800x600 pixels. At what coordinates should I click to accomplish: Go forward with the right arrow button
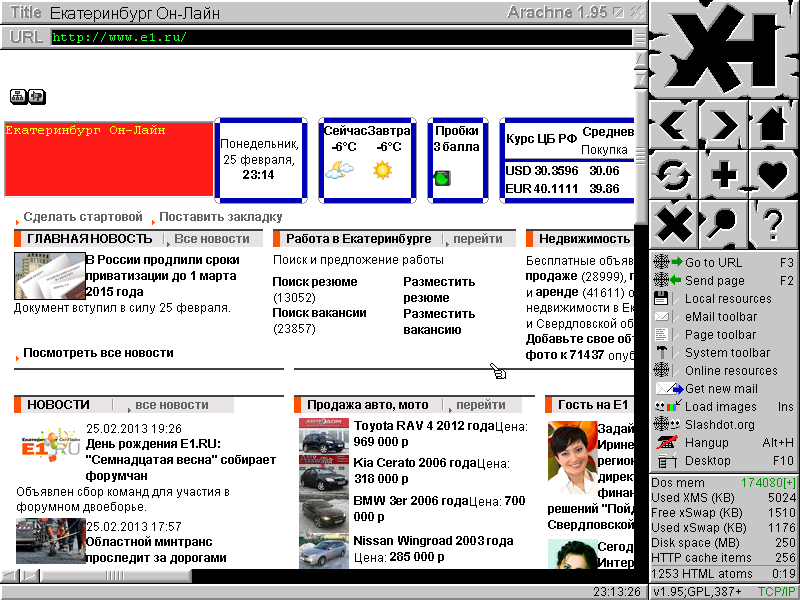click(723, 124)
